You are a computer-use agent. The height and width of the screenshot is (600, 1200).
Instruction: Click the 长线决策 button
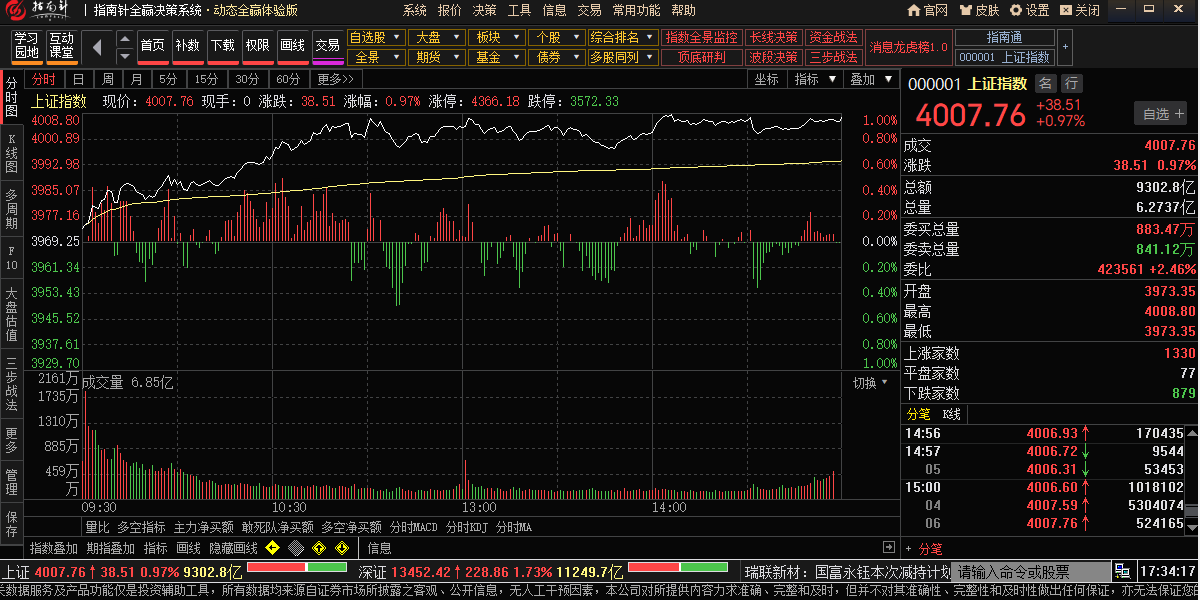774,37
